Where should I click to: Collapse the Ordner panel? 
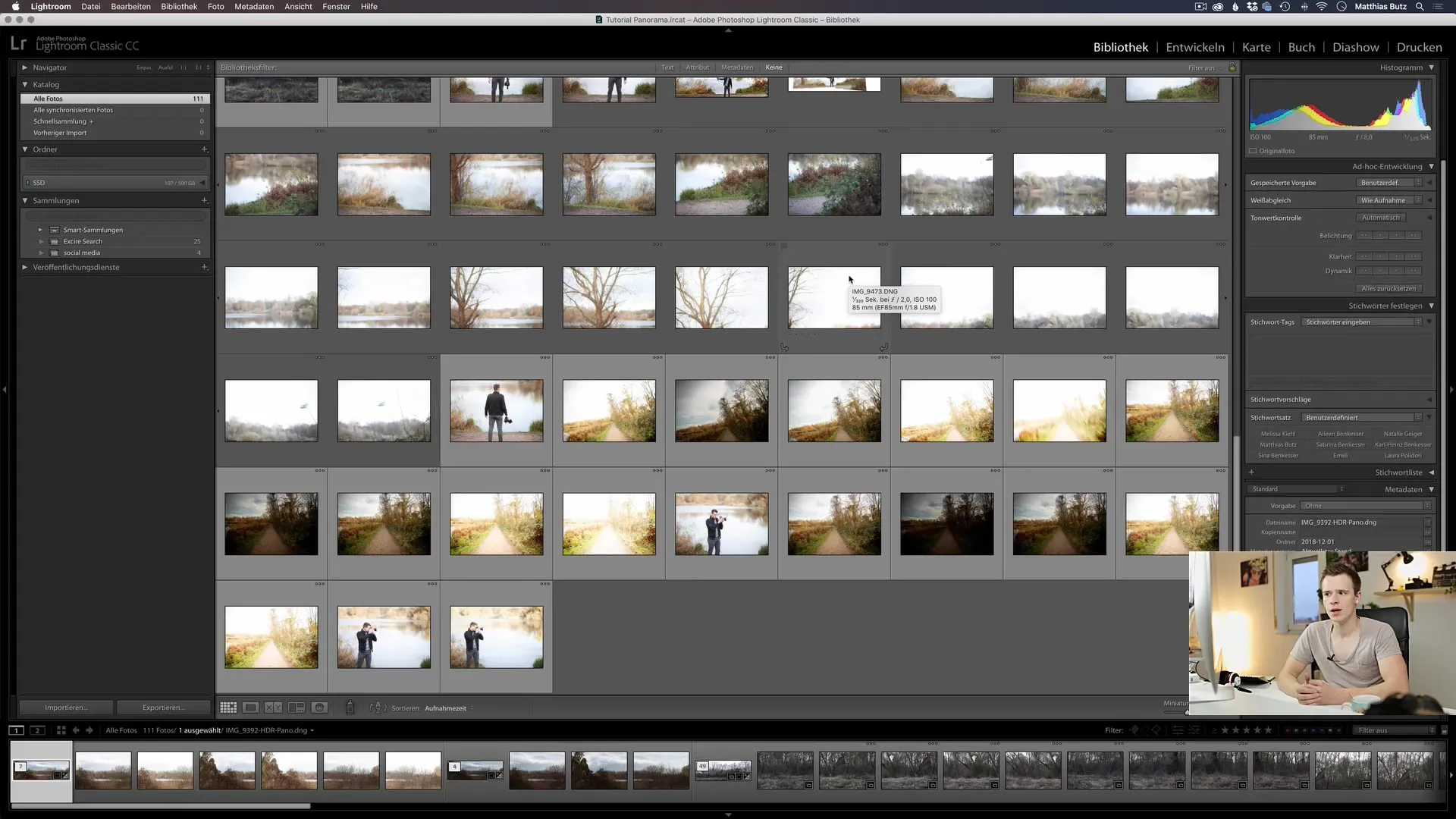point(25,149)
